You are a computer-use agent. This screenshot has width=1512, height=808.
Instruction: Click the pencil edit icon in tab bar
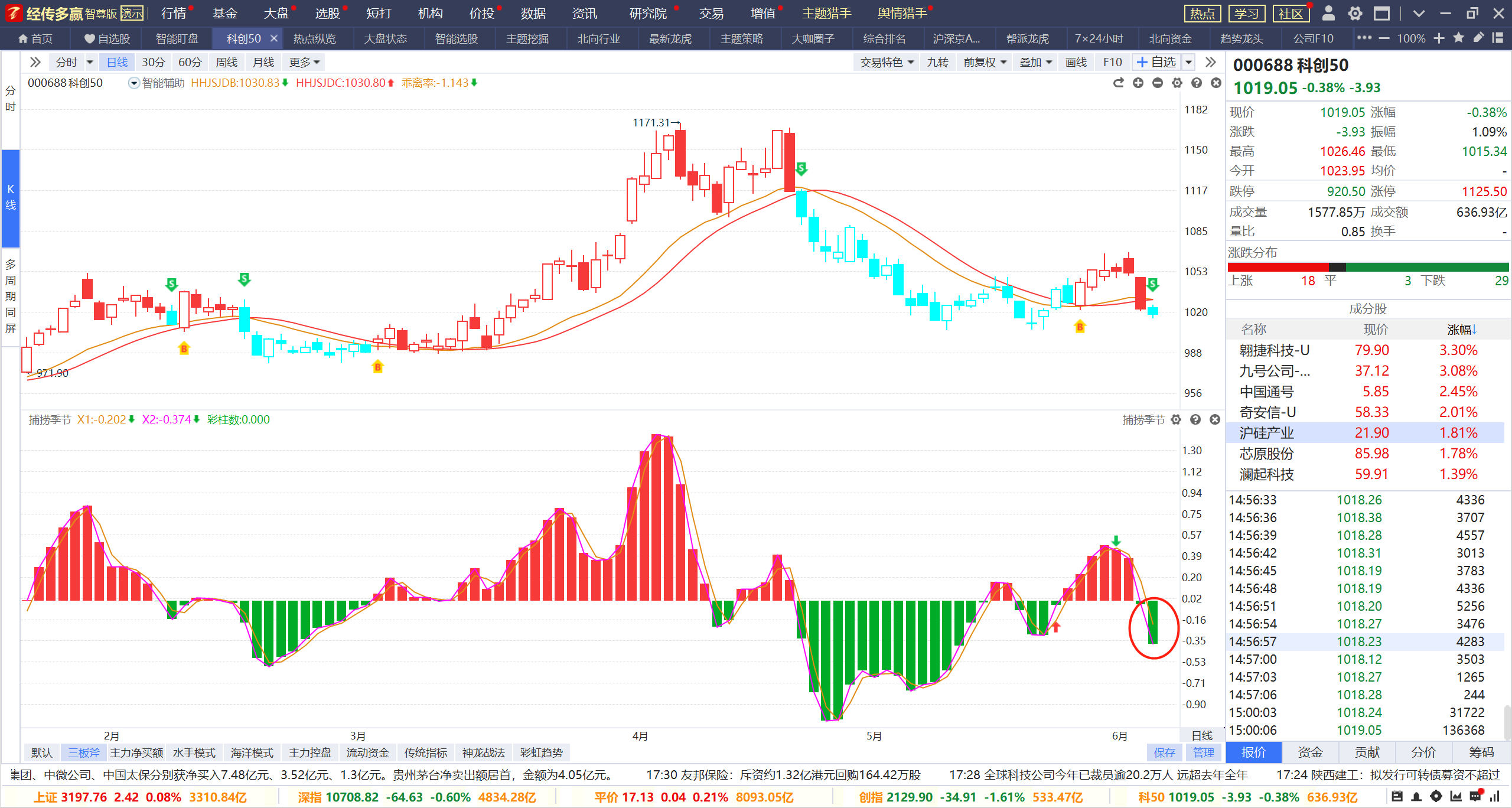[1478, 38]
